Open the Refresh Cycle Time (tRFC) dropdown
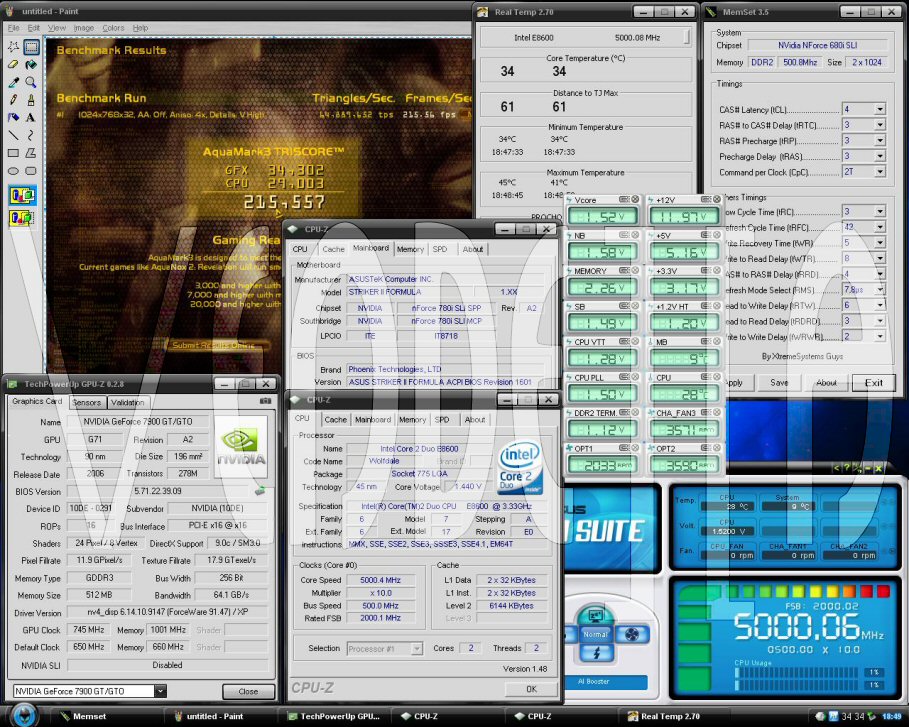909x727 pixels. [880, 227]
